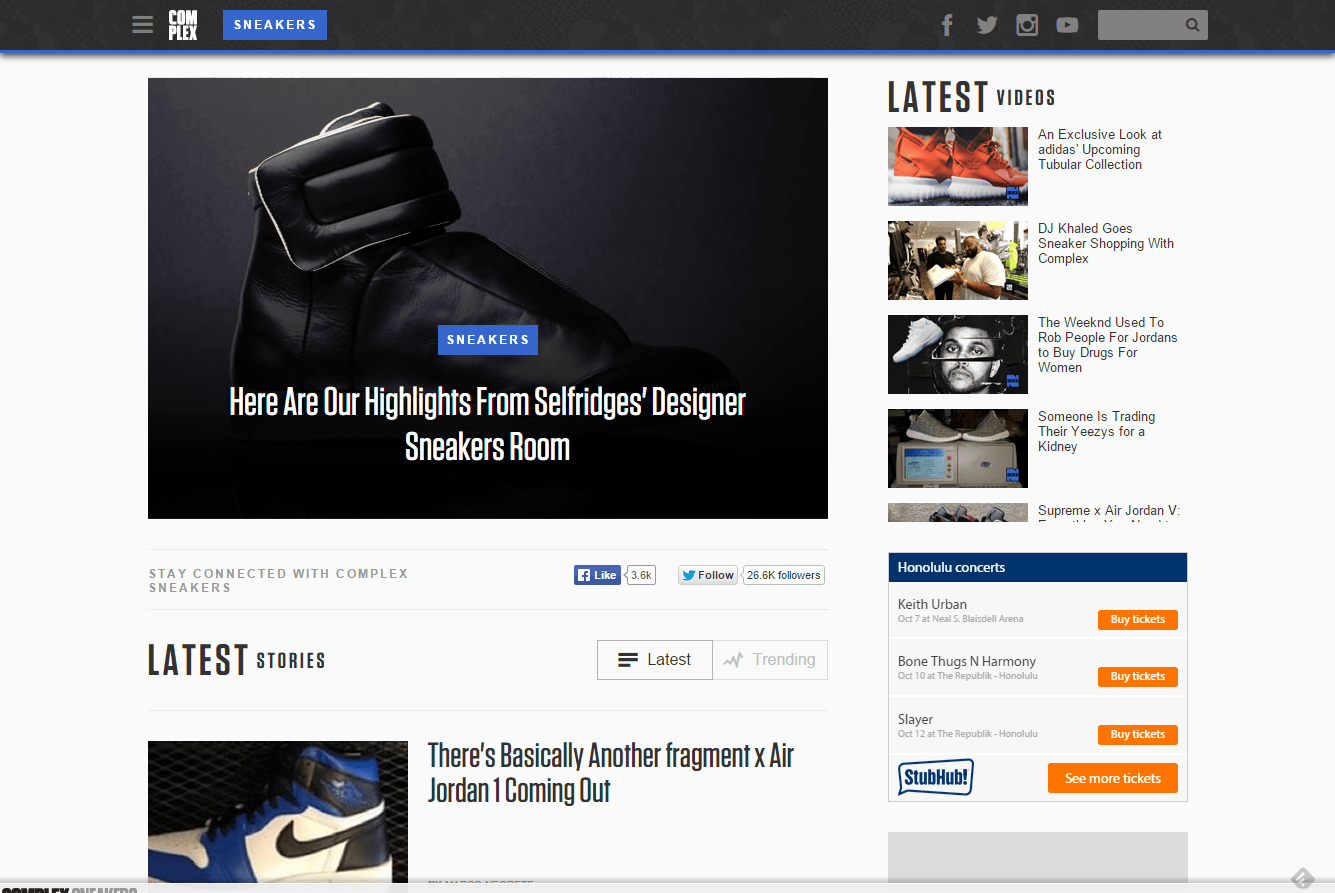
Task: Click the Keith Urban concert name
Action: point(932,604)
